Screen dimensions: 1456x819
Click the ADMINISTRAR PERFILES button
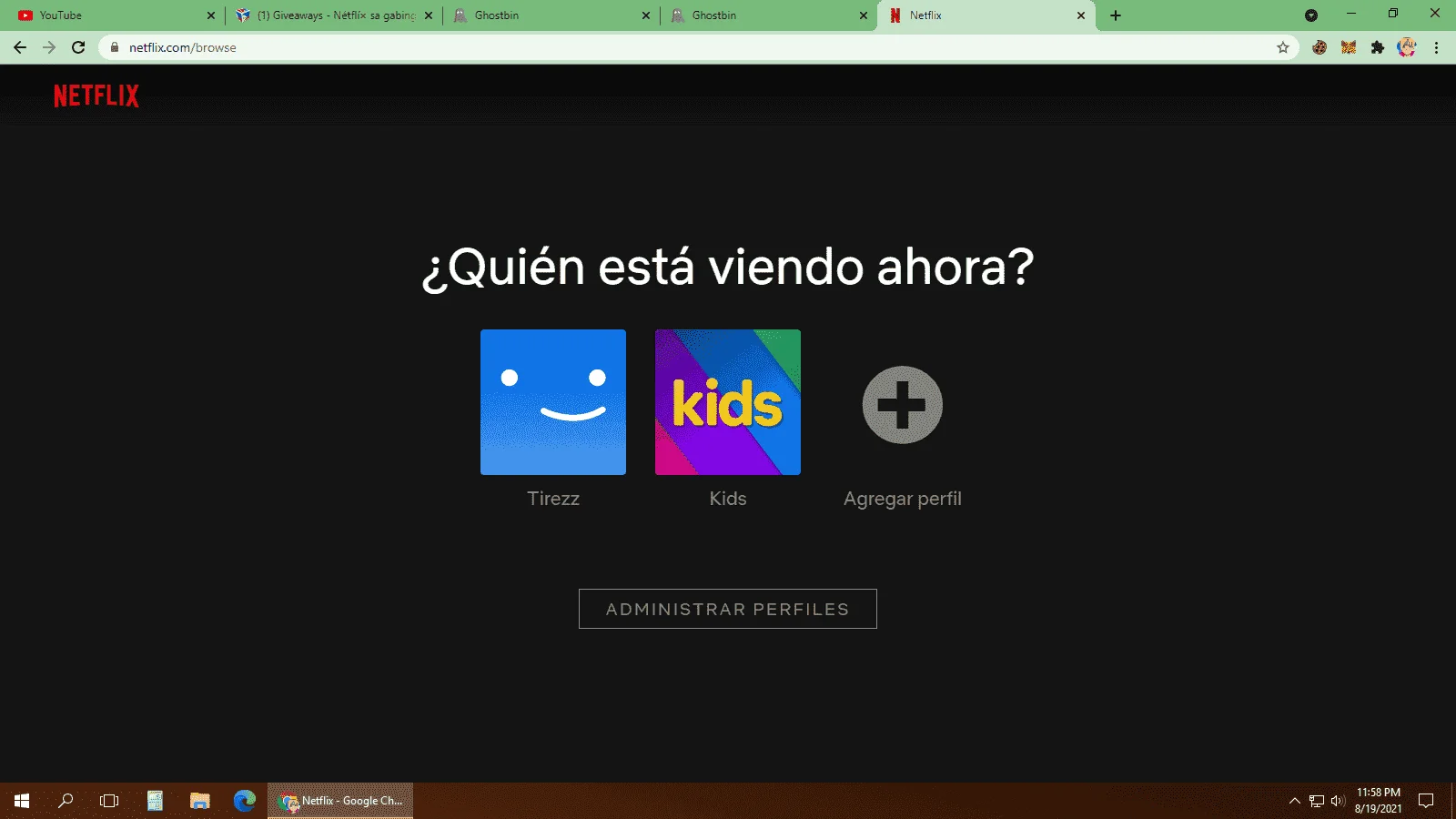pyautogui.click(x=728, y=609)
